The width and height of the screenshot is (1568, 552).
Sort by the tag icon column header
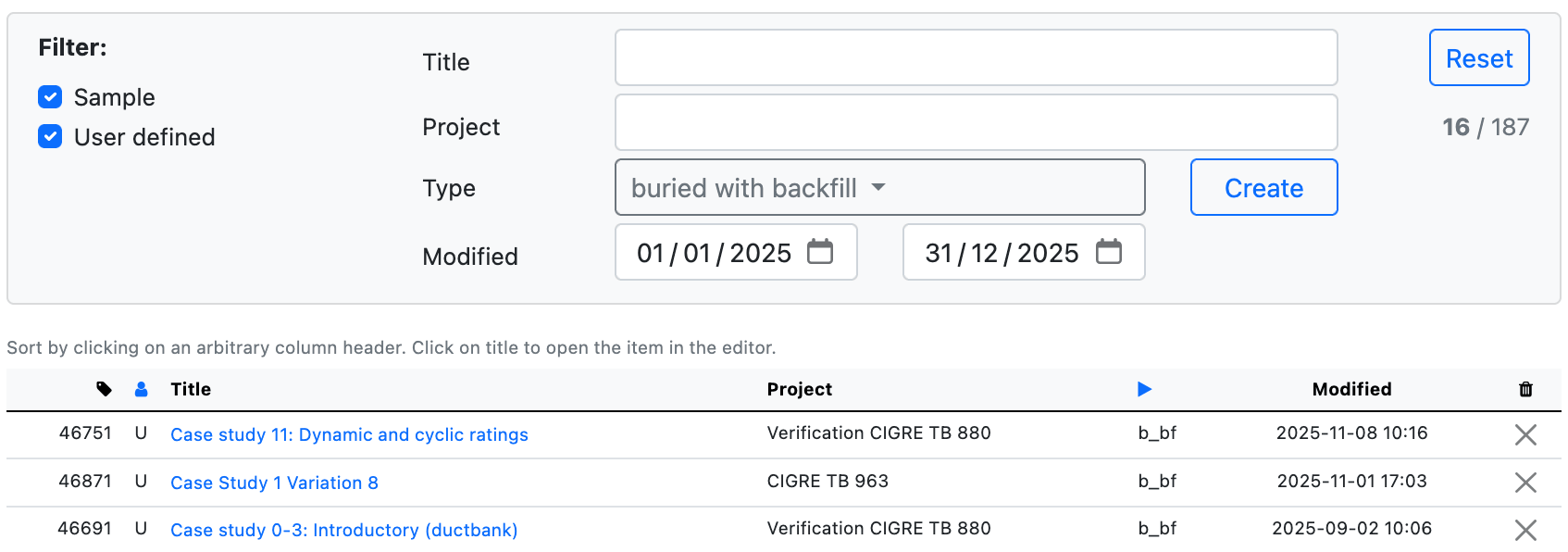pyautogui.click(x=104, y=389)
